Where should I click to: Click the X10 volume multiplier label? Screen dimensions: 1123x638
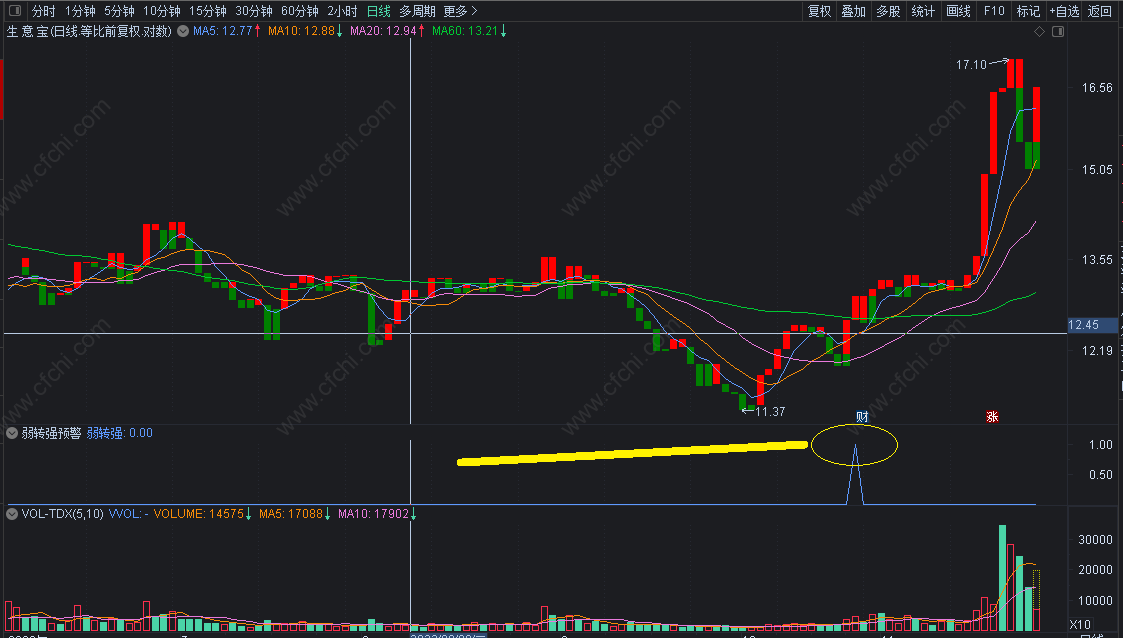point(1080,624)
